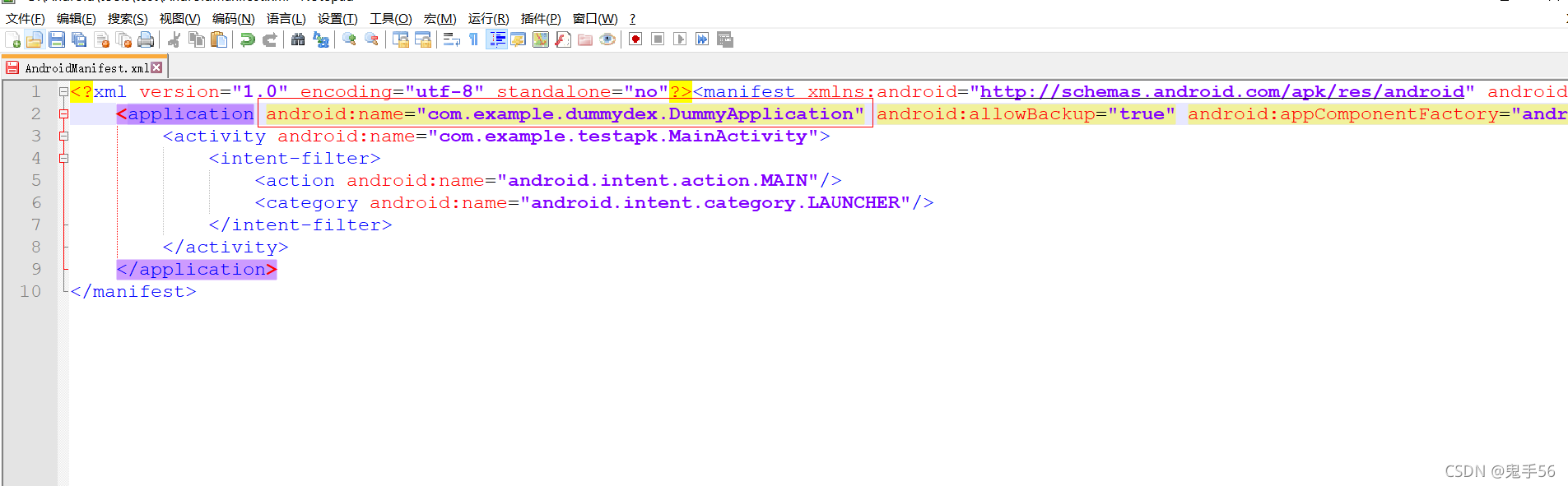Open the 语言(L) menu
This screenshot has width=1568, height=486.
(x=286, y=18)
